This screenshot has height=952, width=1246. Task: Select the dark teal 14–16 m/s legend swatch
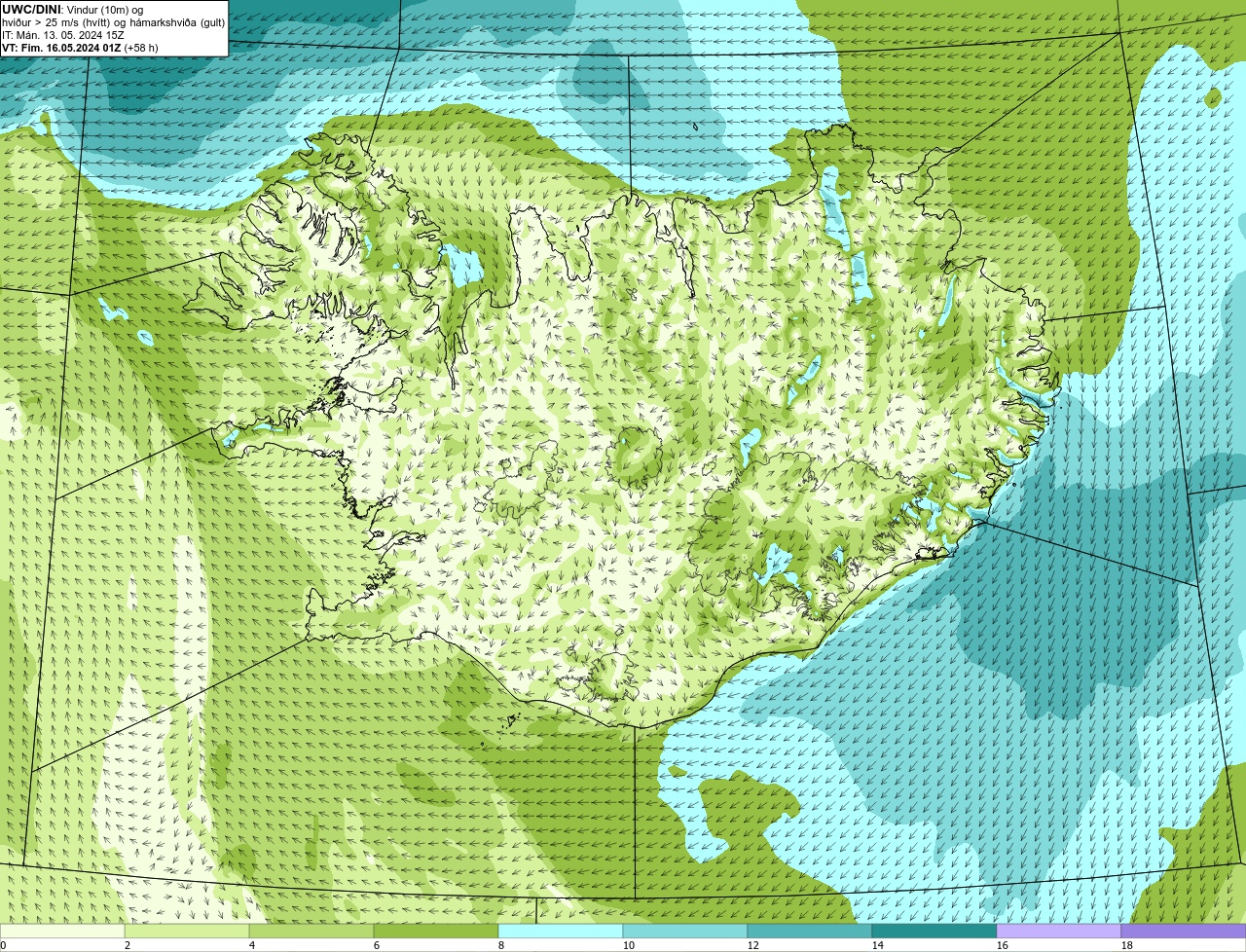(934, 931)
